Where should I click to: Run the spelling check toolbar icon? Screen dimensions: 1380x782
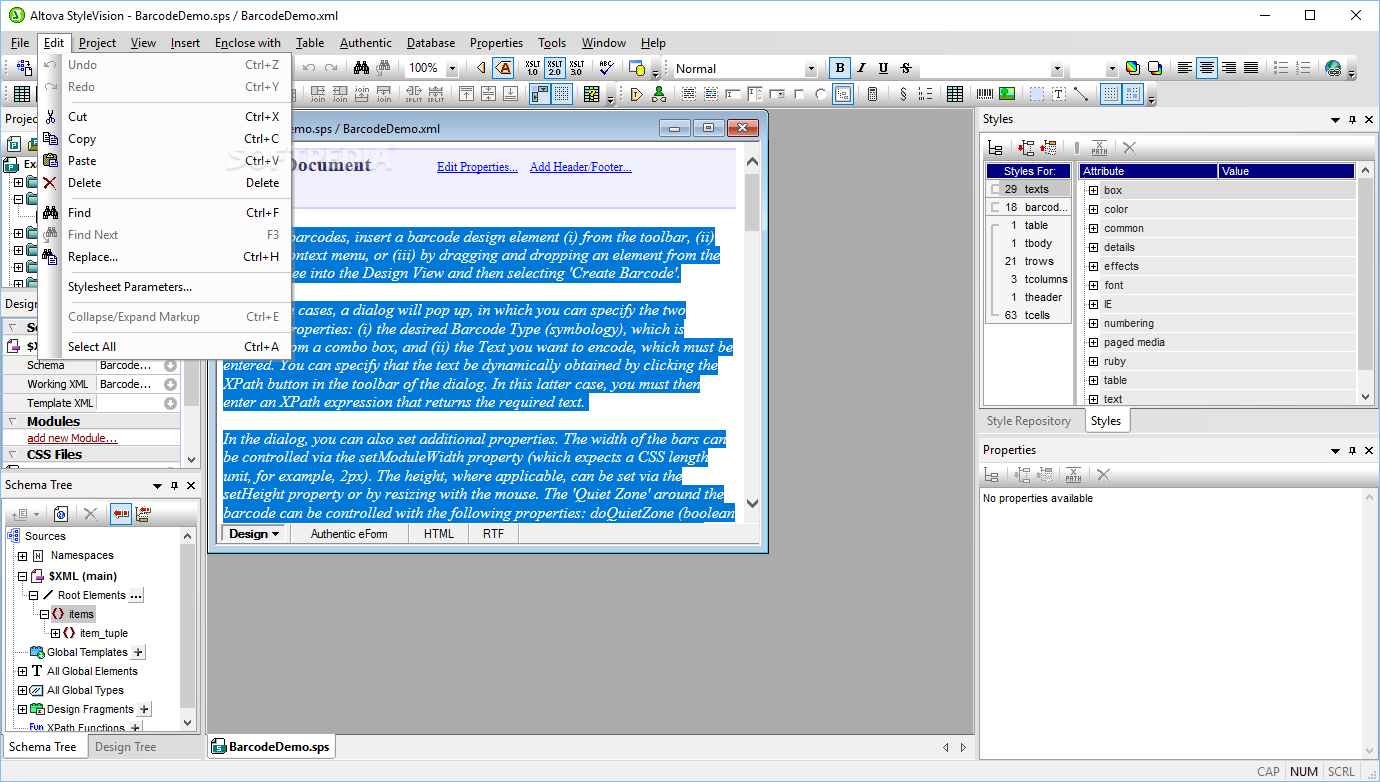[x=605, y=68]
